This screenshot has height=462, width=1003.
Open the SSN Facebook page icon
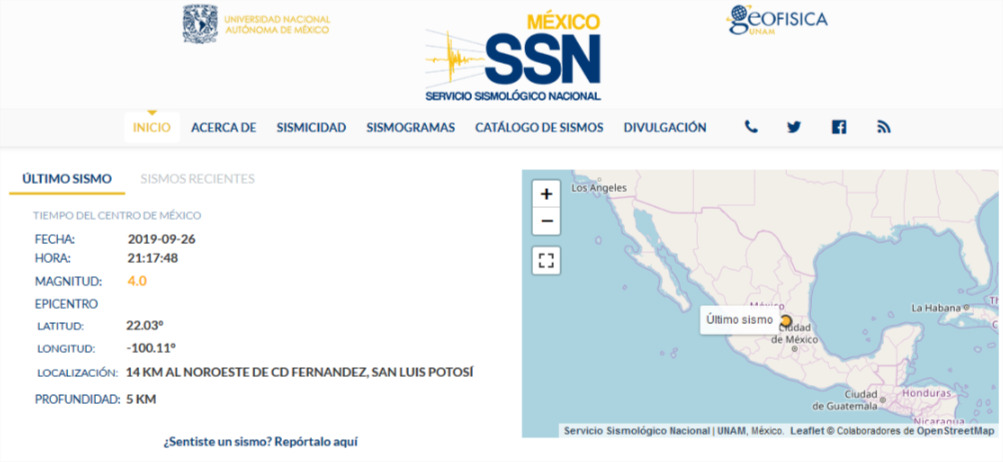(839, 127)
